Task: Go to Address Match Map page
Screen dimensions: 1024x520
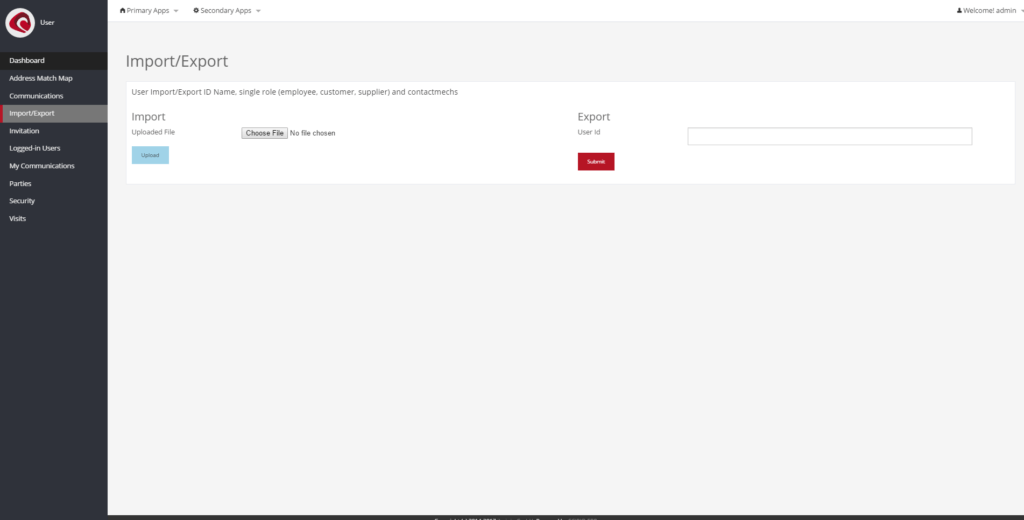Action: [40, 78]
